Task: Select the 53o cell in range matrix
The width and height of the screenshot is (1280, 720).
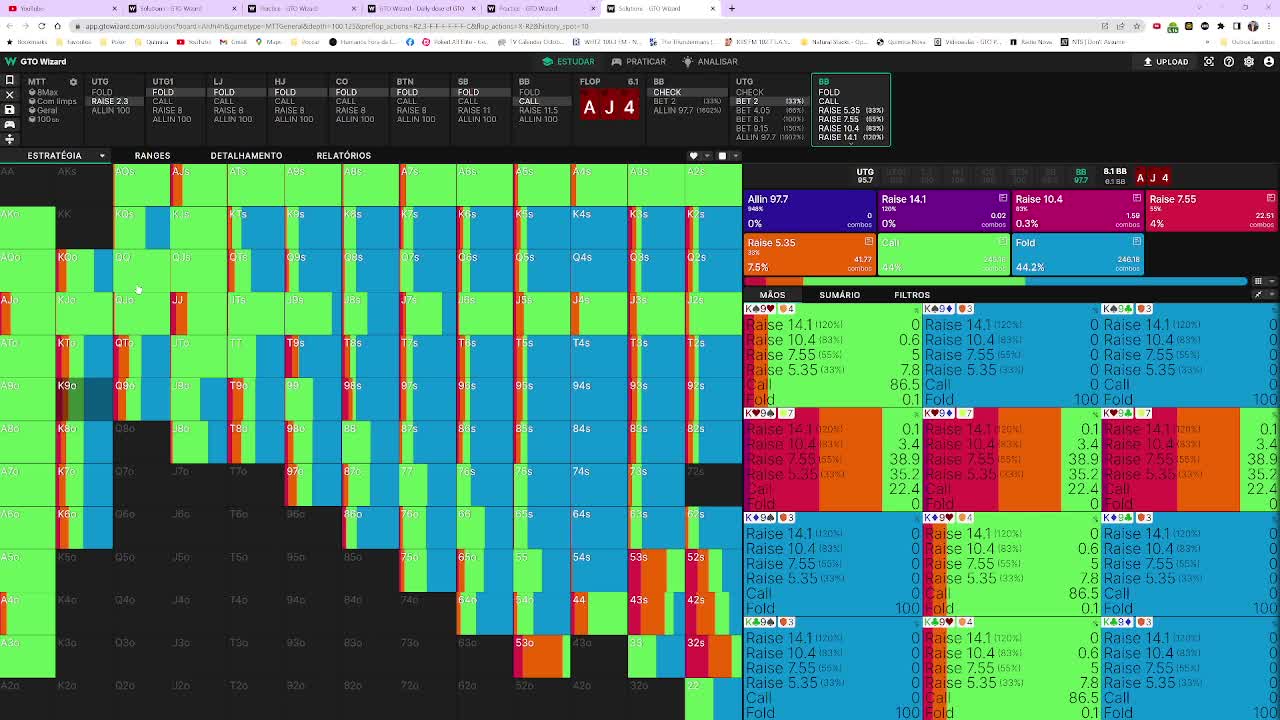Action: point(542,657)
